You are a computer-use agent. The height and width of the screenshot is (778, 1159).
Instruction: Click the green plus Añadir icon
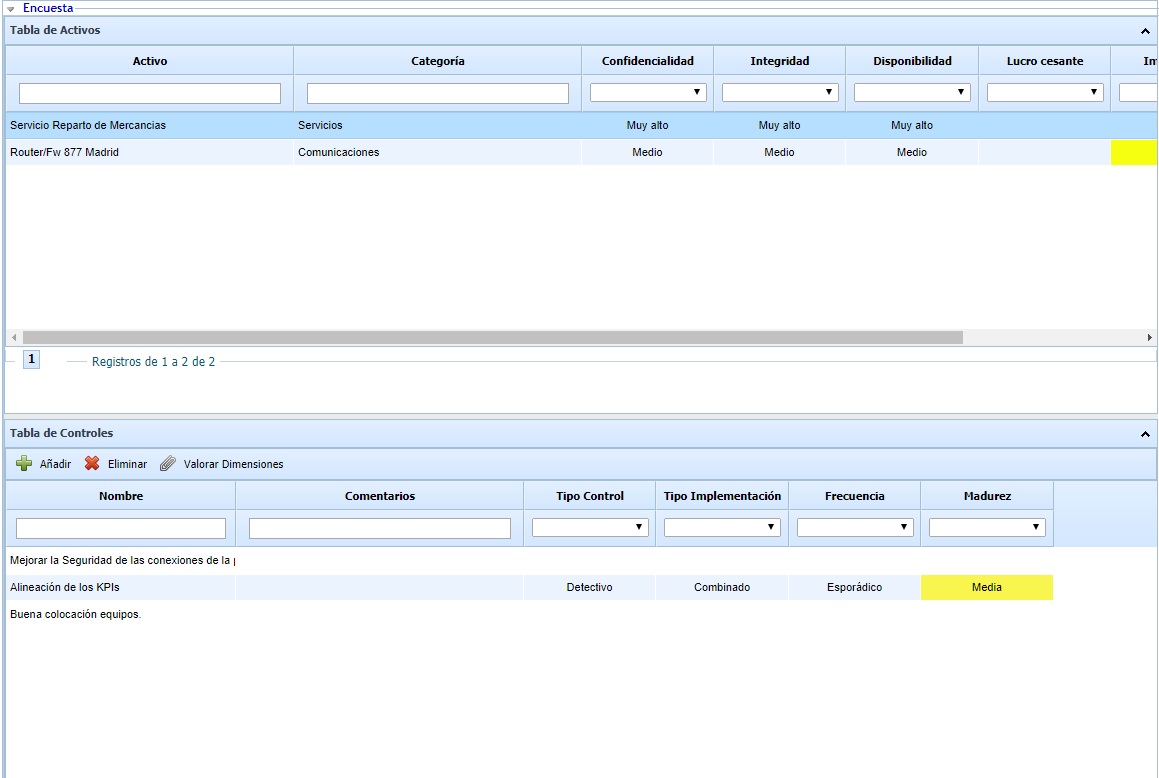coord(25,464)
